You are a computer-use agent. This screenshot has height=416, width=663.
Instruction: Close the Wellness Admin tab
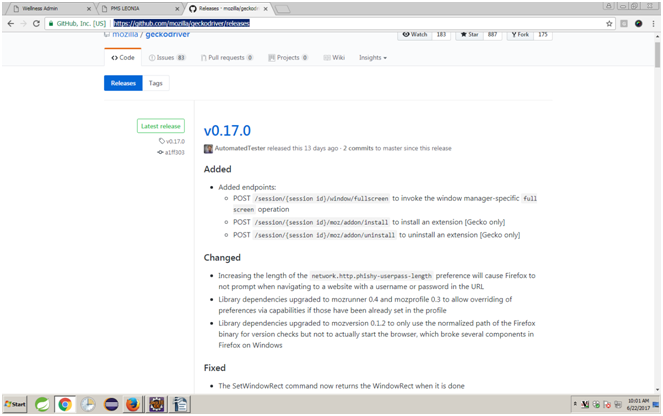tap(89, 8)
